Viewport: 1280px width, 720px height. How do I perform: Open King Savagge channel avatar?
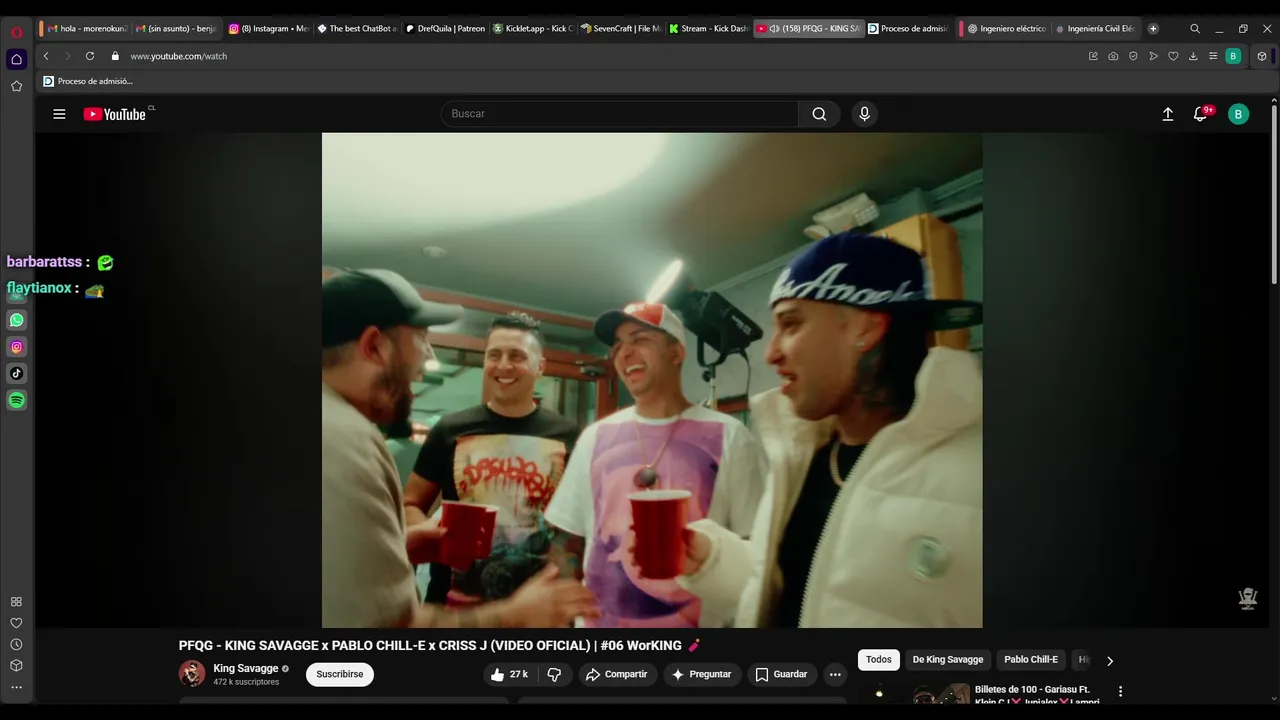[192, 674]
